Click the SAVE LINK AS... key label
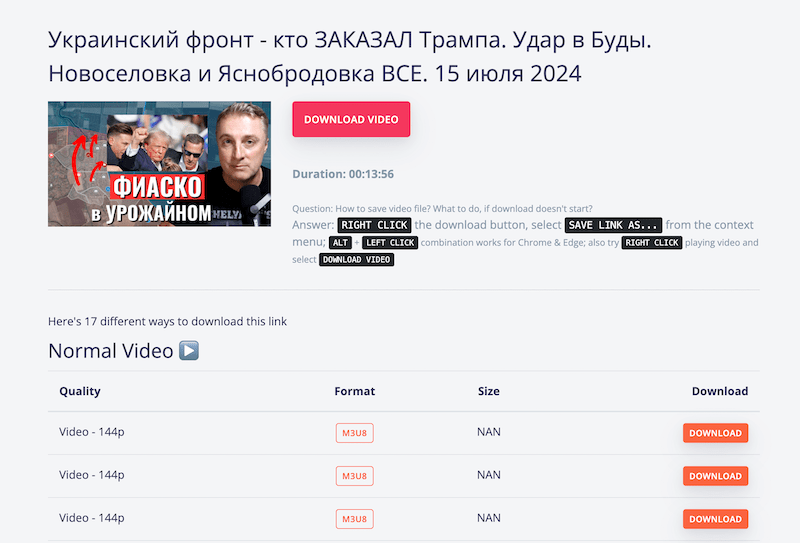Viewport: 800px width, 543px height. pos(613,225)
